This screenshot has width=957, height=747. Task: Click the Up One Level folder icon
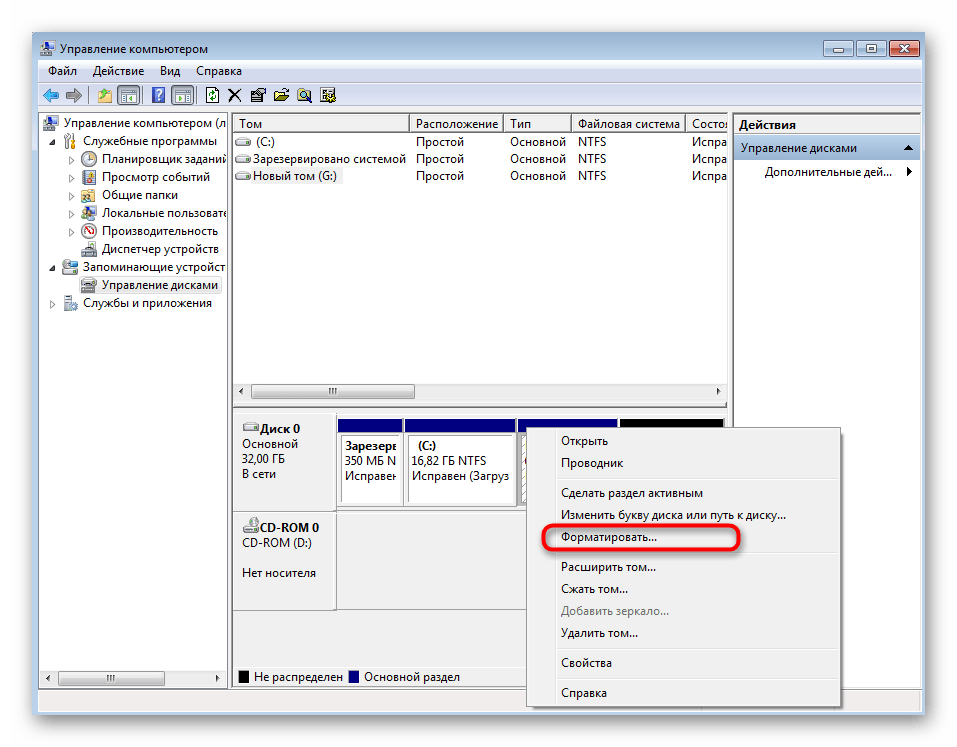pyautogui.click(x=105, y=95)
